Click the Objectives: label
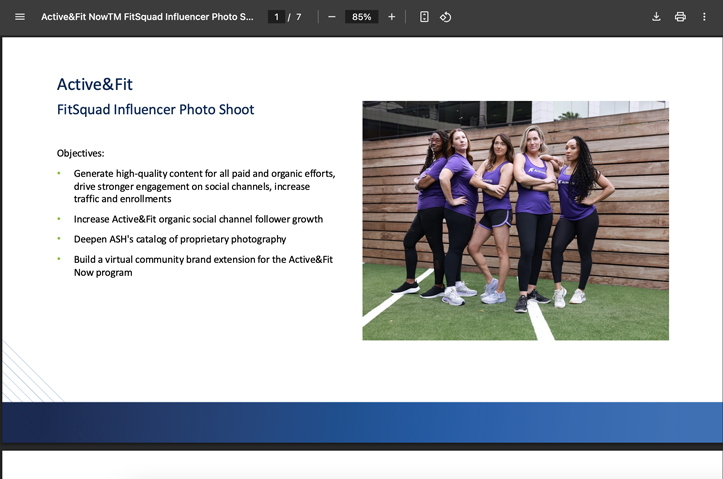 81,154
